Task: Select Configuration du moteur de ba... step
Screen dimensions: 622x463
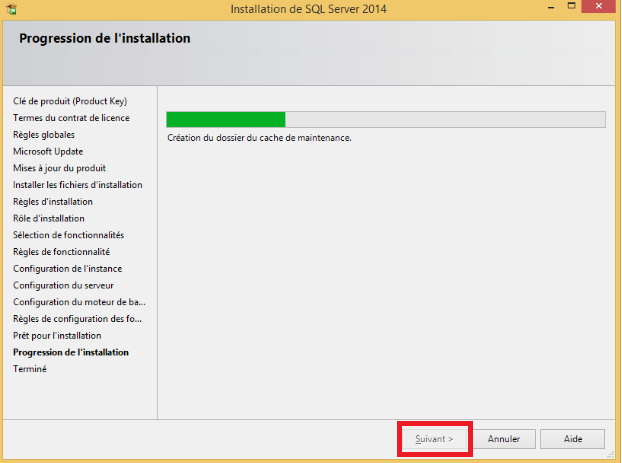Action: (x=79, y=302)
